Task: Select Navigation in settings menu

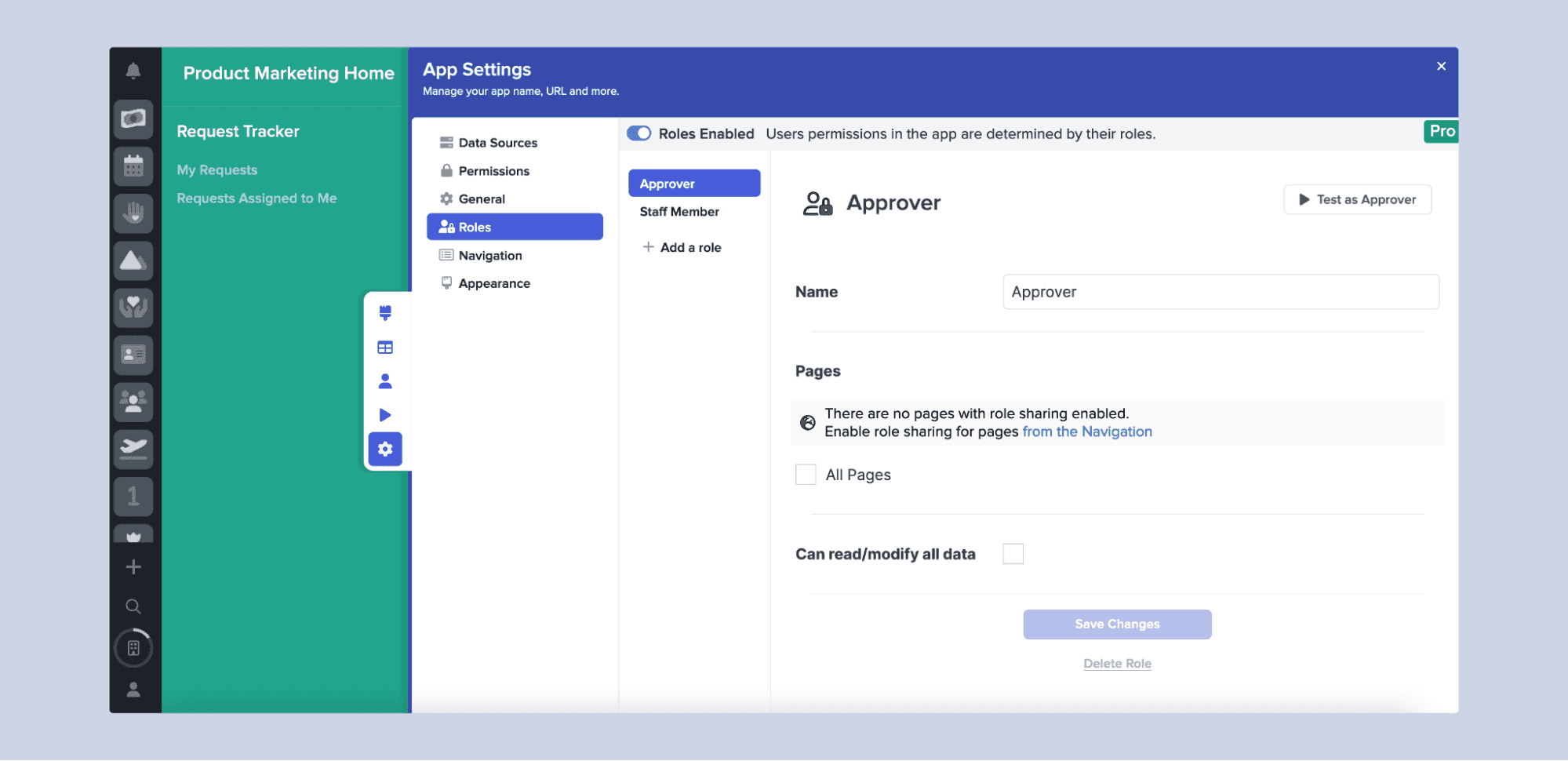Action: pos(489,256)
